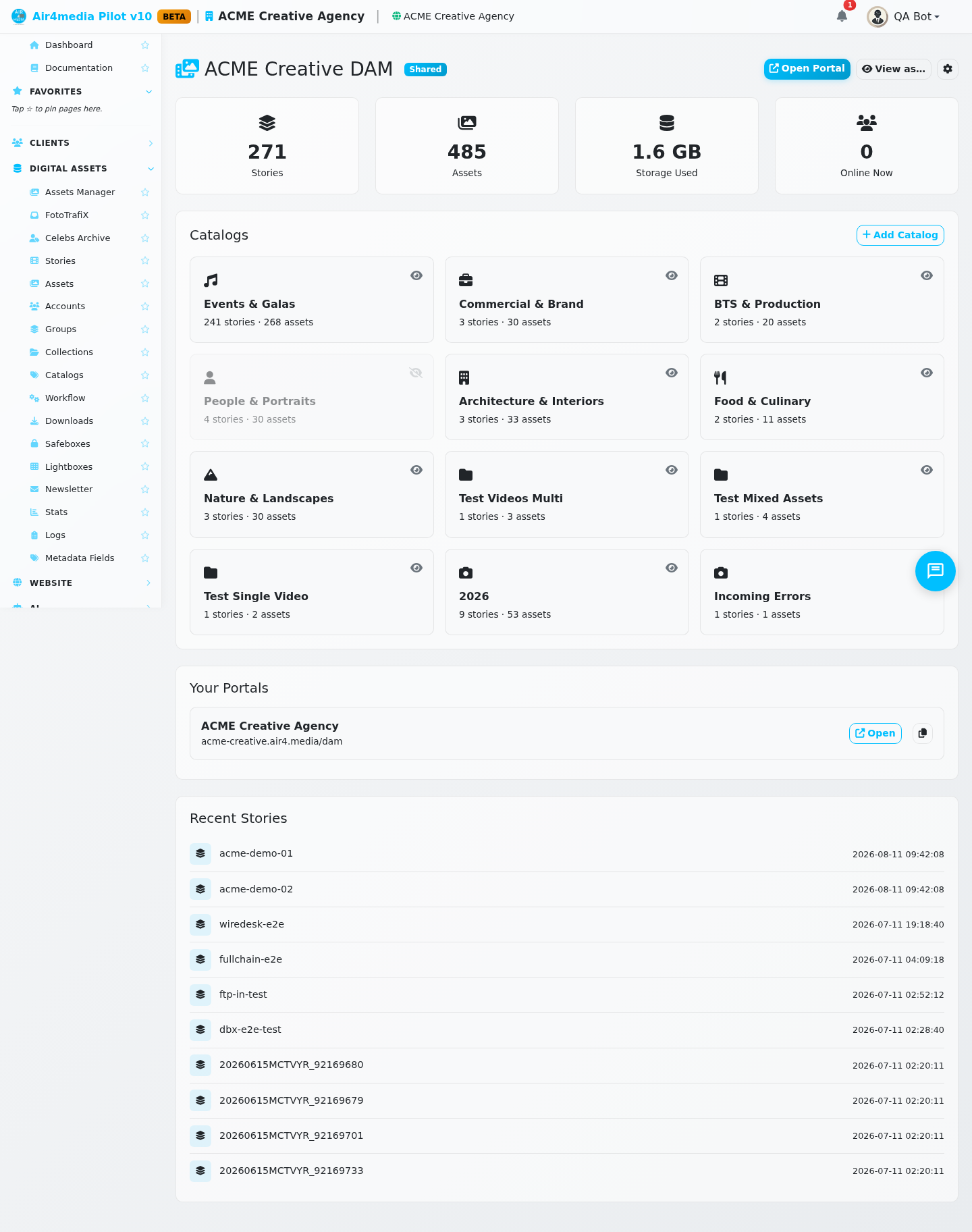
Task: Open the notifications bell
Action: 842,16
